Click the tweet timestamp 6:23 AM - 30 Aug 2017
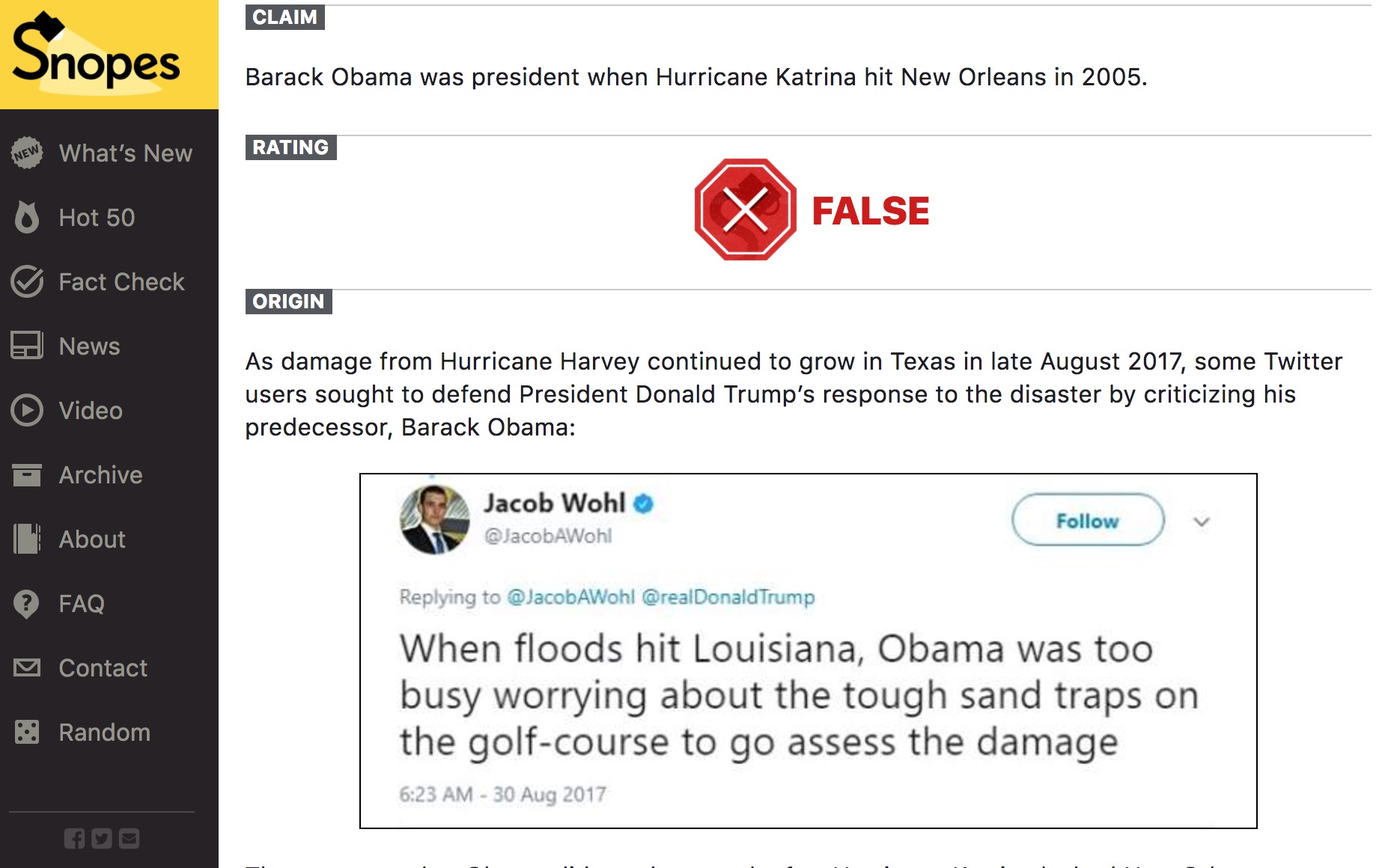This screenshot has width=1391, height=868. (502, 794)
